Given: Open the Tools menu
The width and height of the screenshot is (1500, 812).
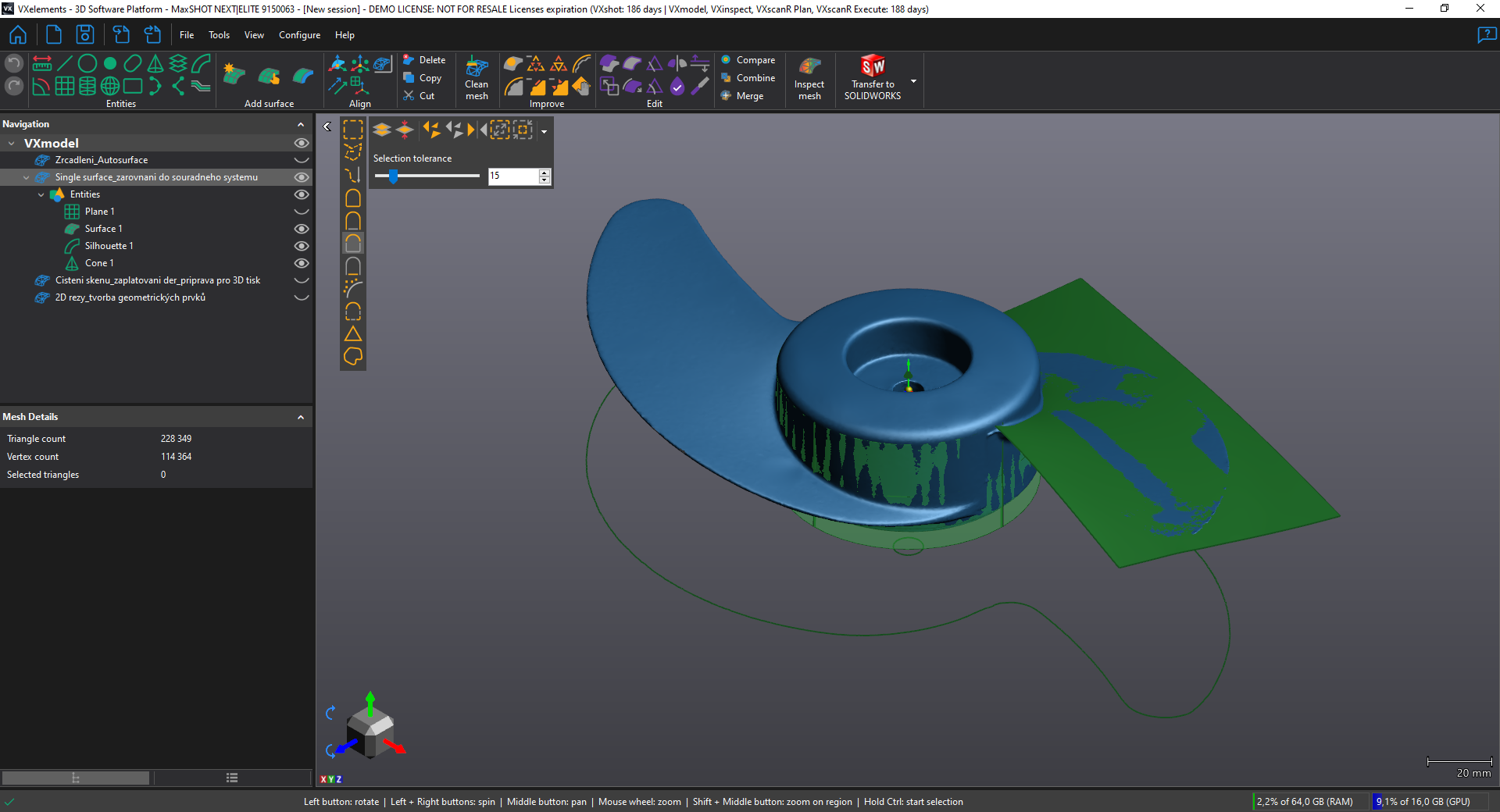Looking at the screenshot, I should [219, 35].
